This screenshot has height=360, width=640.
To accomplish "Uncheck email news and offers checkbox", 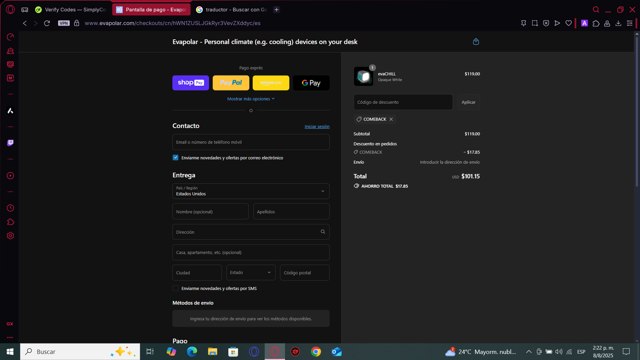I will pos(176,158).
